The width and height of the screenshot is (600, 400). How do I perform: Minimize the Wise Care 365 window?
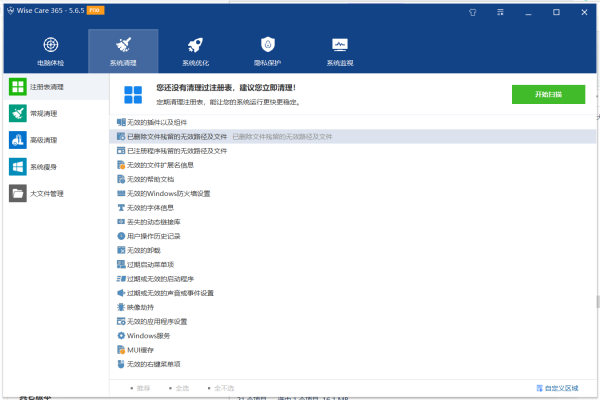528,12
